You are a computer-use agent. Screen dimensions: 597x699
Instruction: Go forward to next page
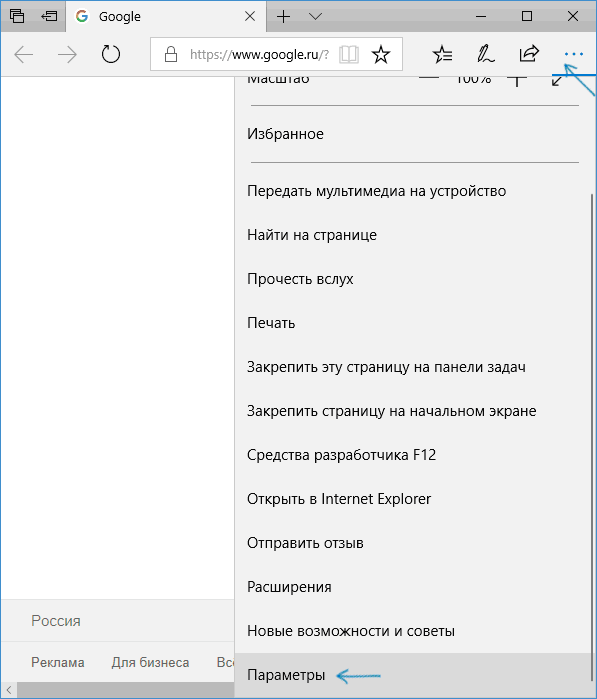67,54
